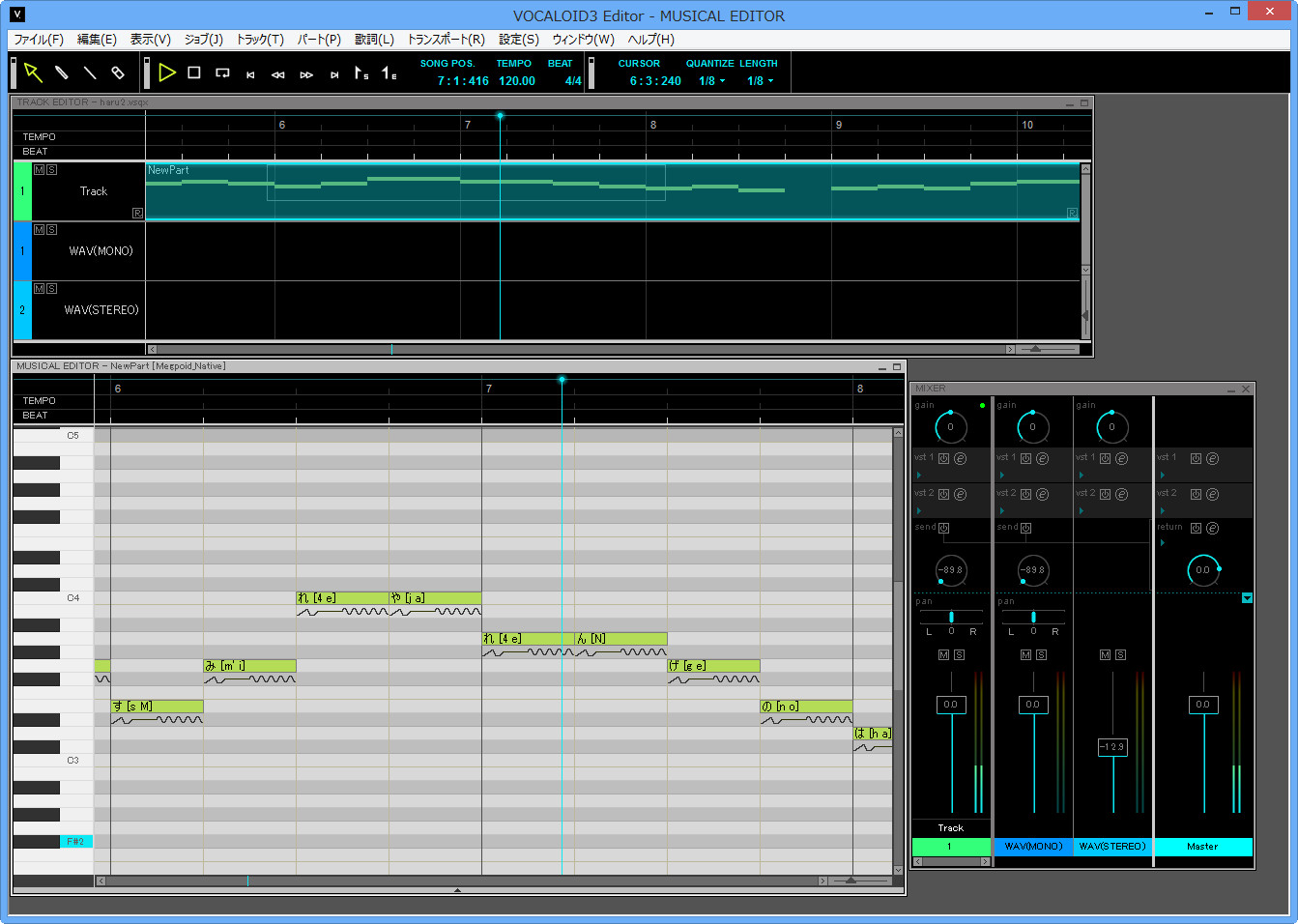Click the C4 key on piano keyboard
Image resolution: width=1298 pixels, height=924 pixels.
tap(53, 598)
